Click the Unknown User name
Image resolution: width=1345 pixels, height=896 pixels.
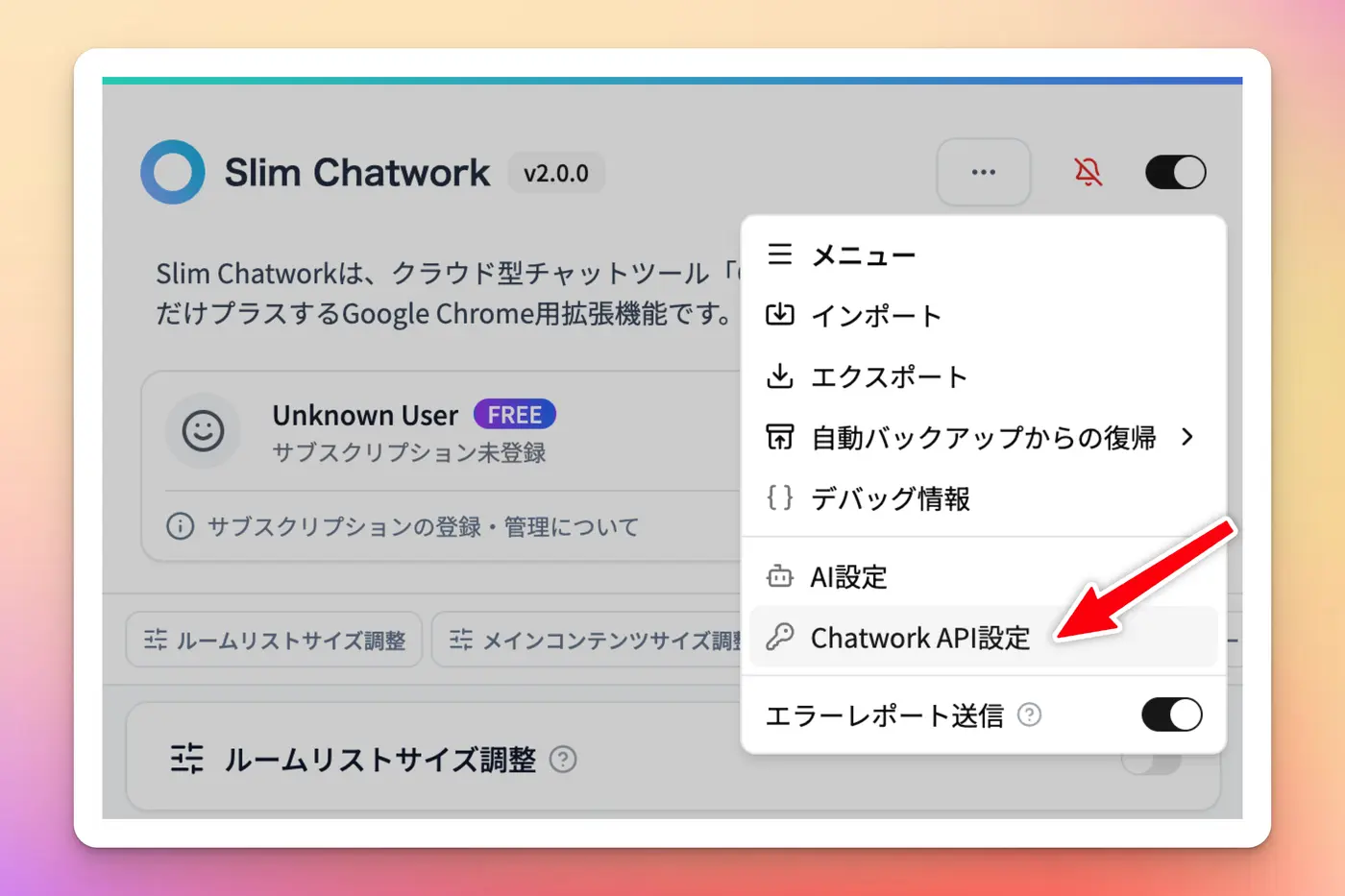[x=365, y=415]
